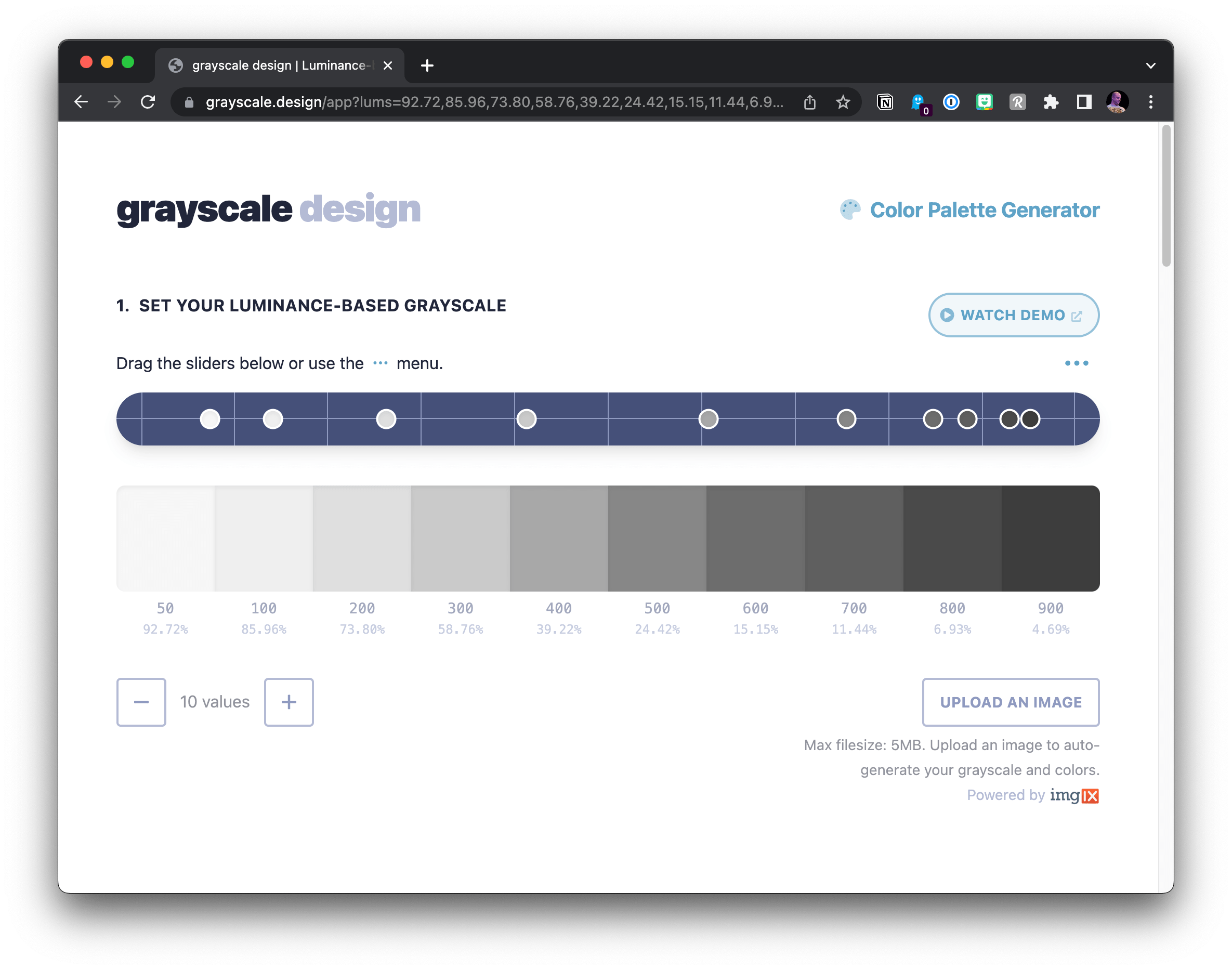The image size is (1232, 970).
Task: Open the Chrome three-dot menu
Action: click(x=1150, y=102)
